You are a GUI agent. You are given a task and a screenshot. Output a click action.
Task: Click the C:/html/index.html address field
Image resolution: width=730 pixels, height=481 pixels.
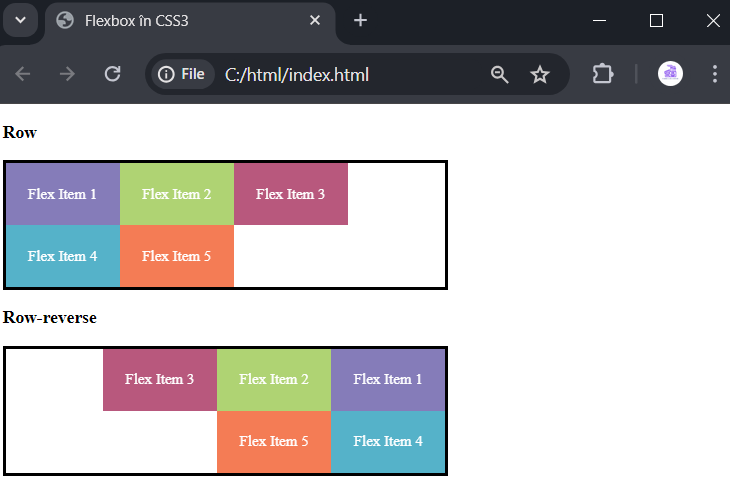point(297,75)
